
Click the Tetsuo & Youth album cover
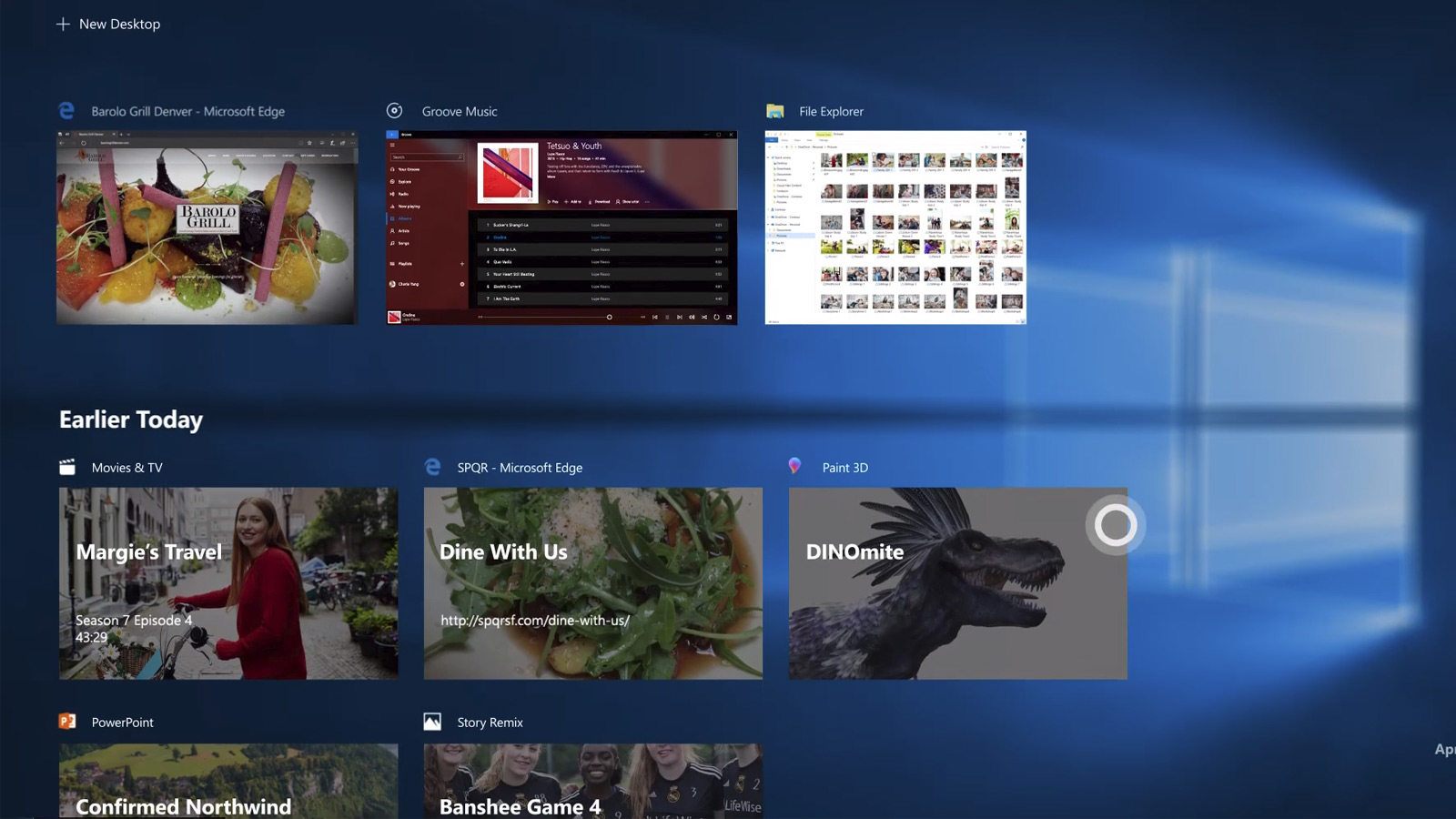click(508, 173)
